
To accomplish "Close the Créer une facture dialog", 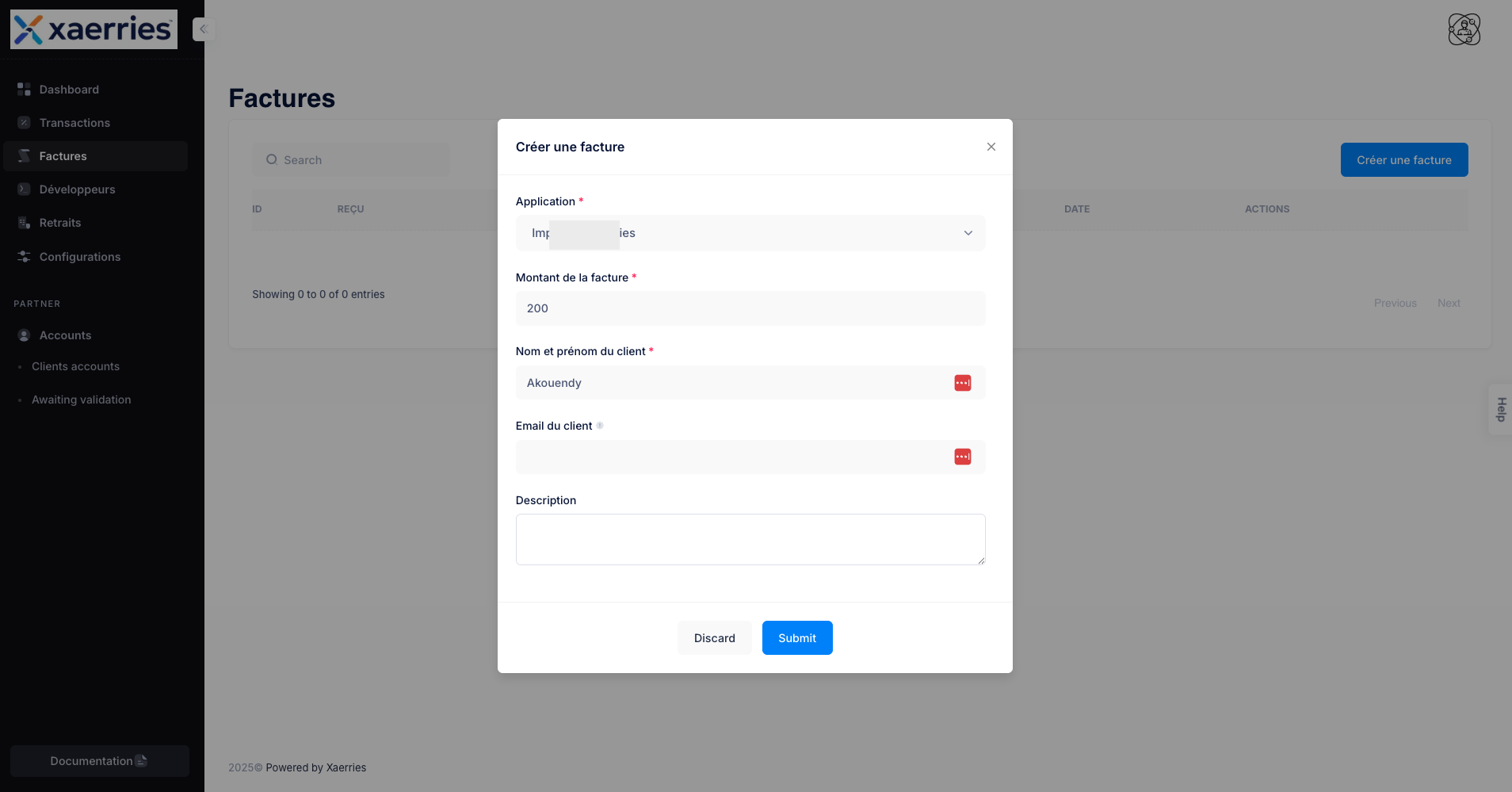I will 991,147.
